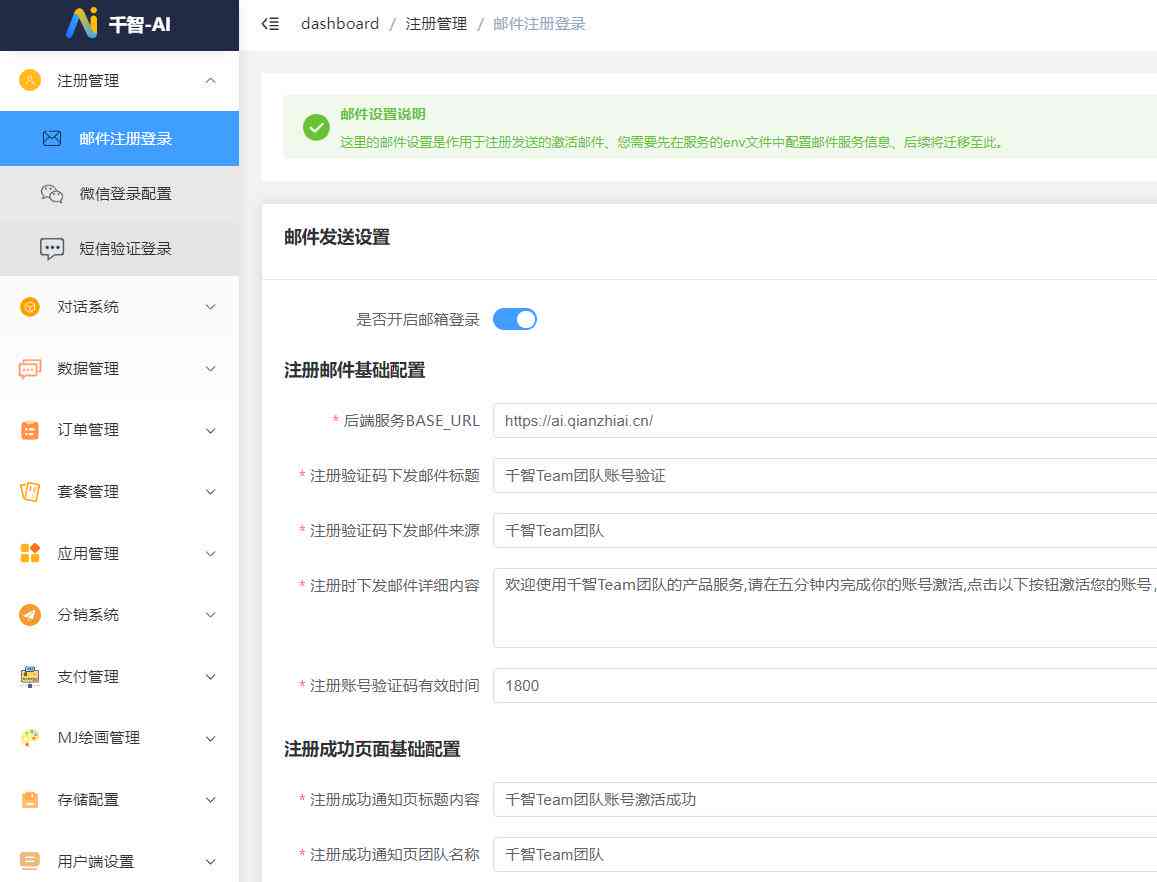Expand the 分销系统 chevron
This screenshot has width=1157, height=882.
[x=210, y=615]
